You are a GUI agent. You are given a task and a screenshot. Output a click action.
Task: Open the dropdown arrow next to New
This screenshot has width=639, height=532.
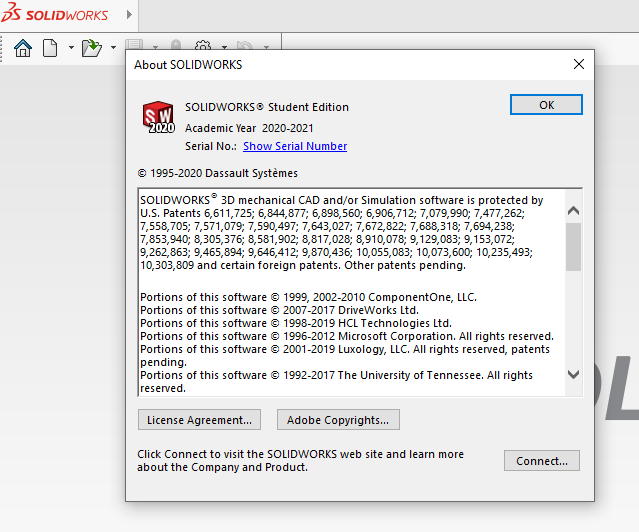click(70, 48)
